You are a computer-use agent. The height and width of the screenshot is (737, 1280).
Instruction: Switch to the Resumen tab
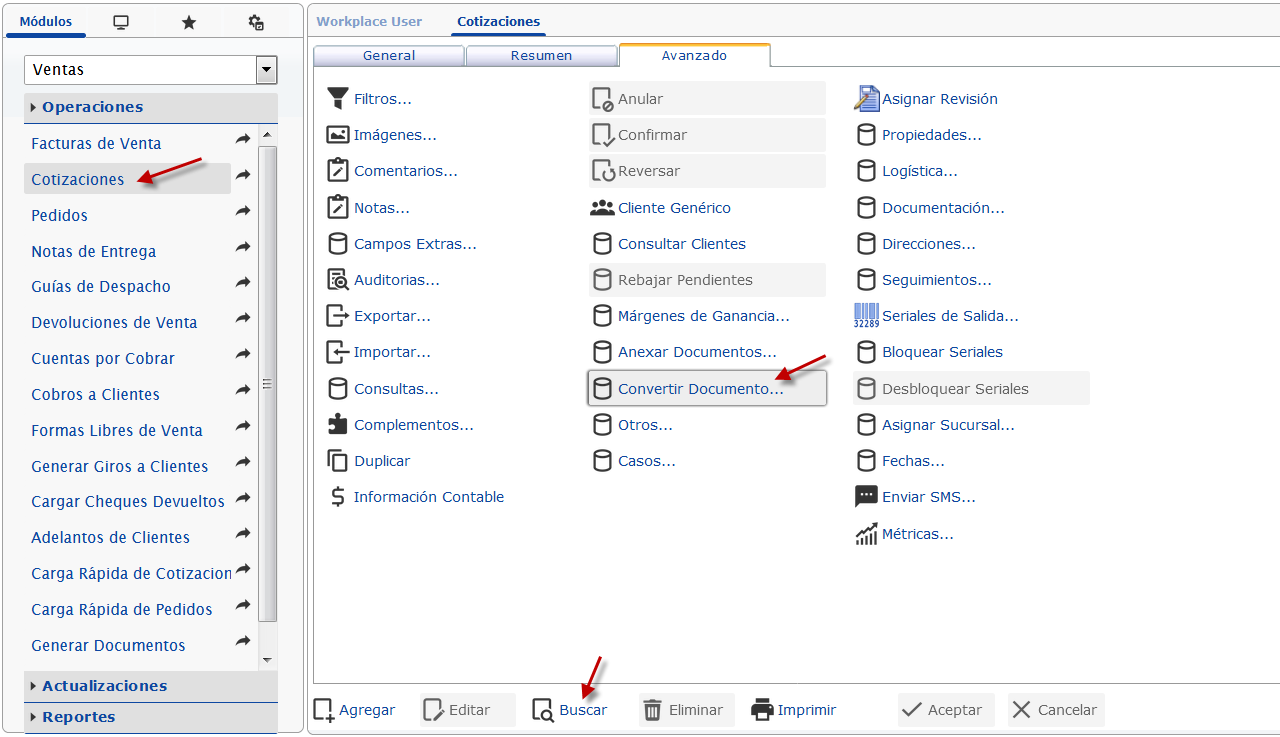point(541,56)
